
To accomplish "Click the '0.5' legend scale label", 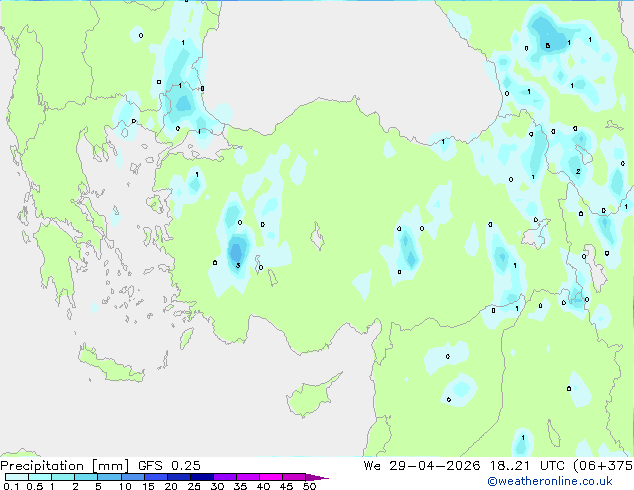I will tap(34, 486).
